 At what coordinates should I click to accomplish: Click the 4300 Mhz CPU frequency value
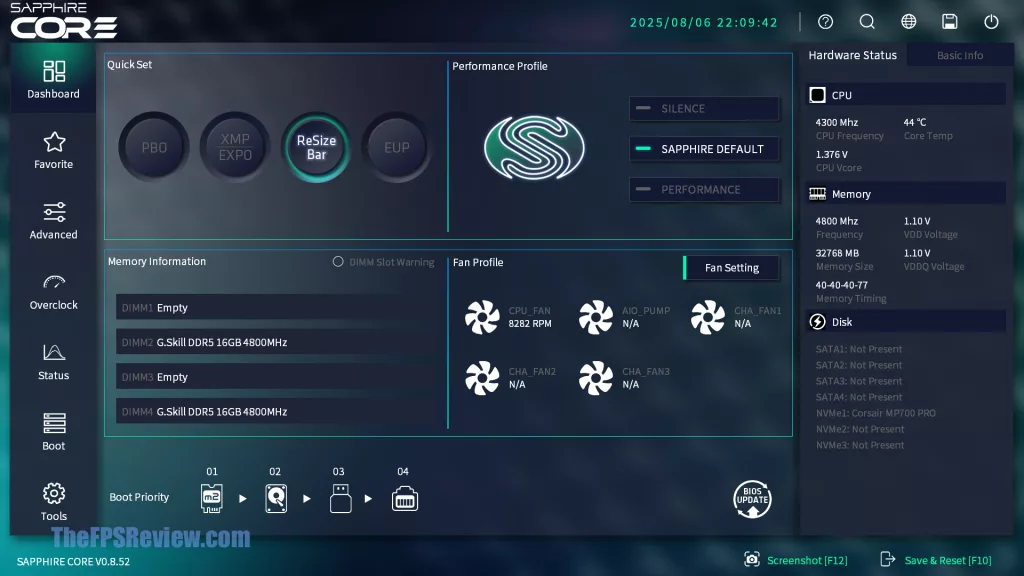pos(837,122)
